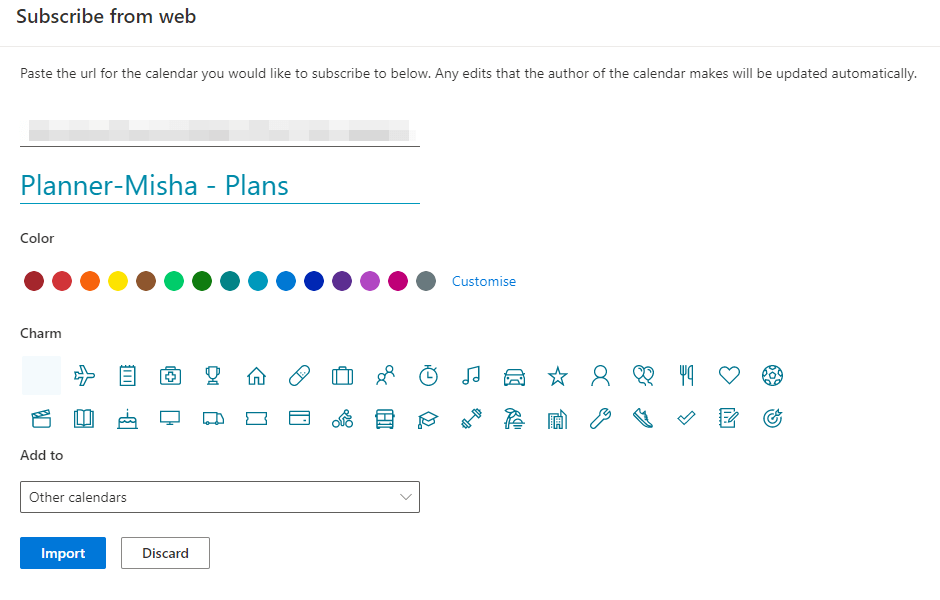Pick the heart charm icon
The height and width of the screenshot is (600, 940).
tap(729, 375)
